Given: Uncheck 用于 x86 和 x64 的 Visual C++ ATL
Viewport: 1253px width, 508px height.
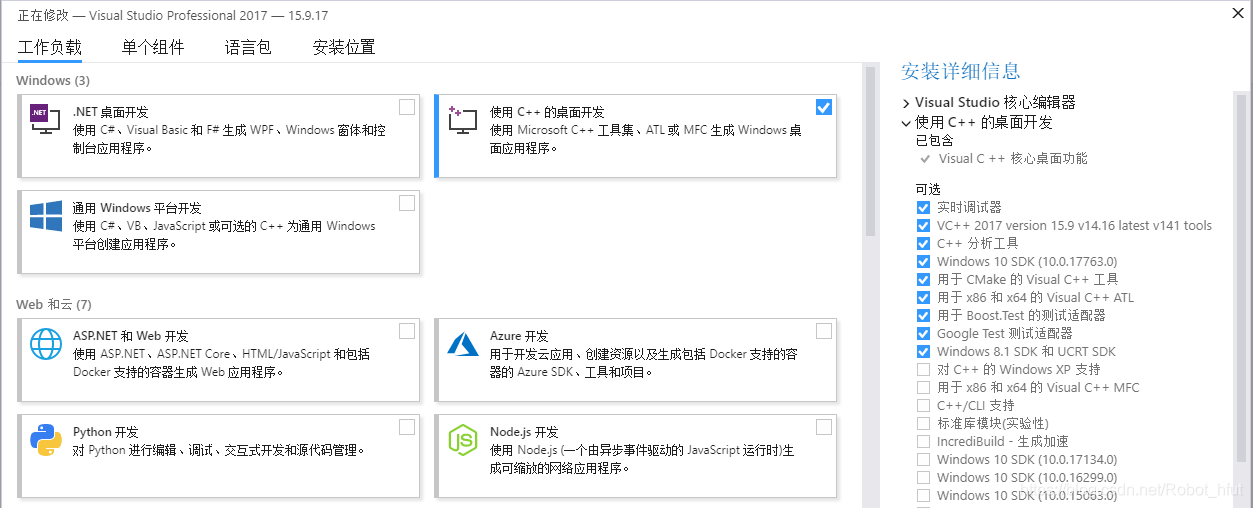Looking at the screenshot, I should (923, 297).
